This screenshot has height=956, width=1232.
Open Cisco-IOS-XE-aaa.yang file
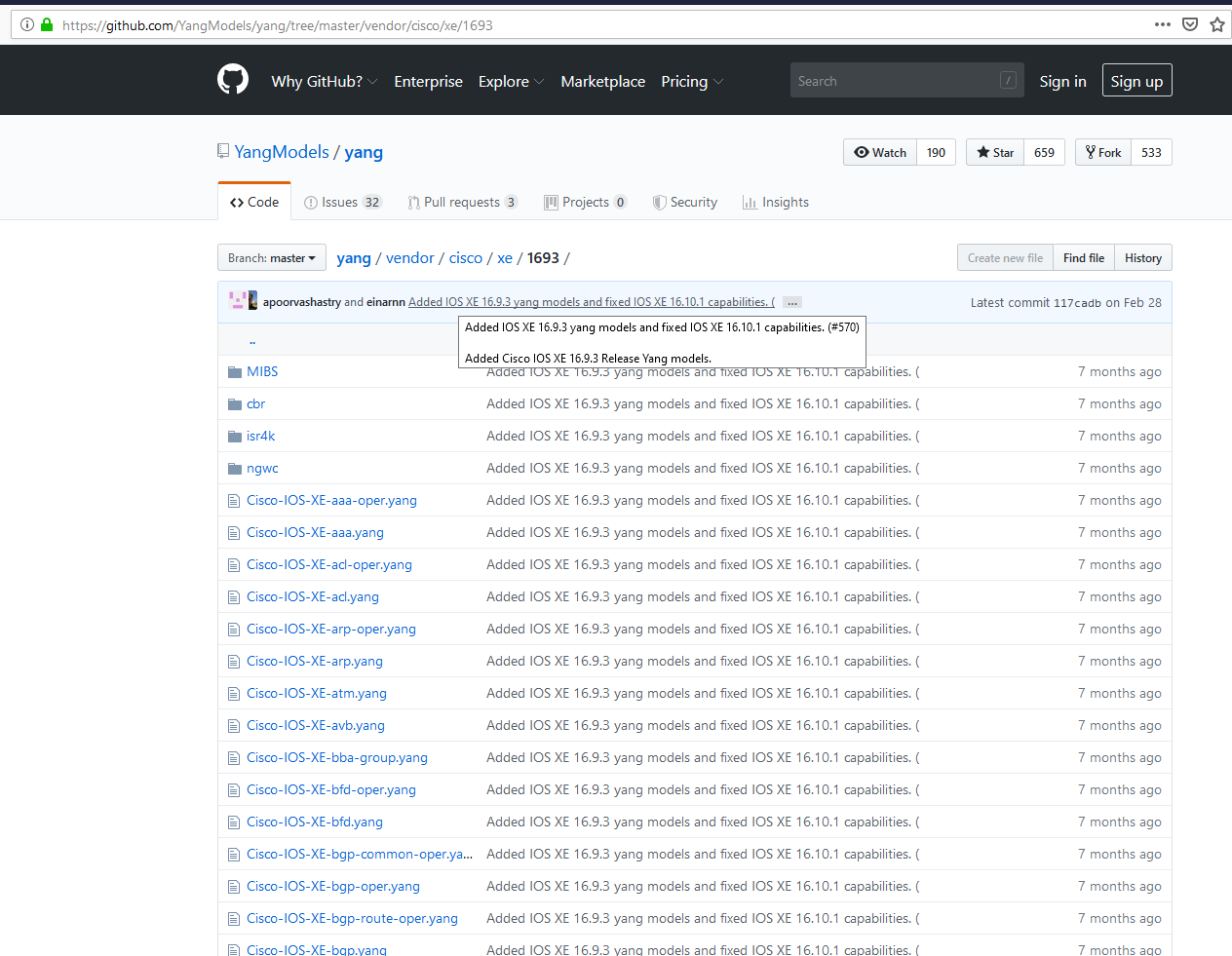coord(315,533)
